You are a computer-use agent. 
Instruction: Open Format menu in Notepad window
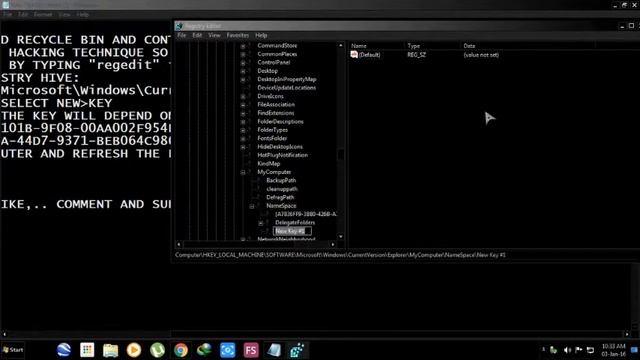click(43, 14)
